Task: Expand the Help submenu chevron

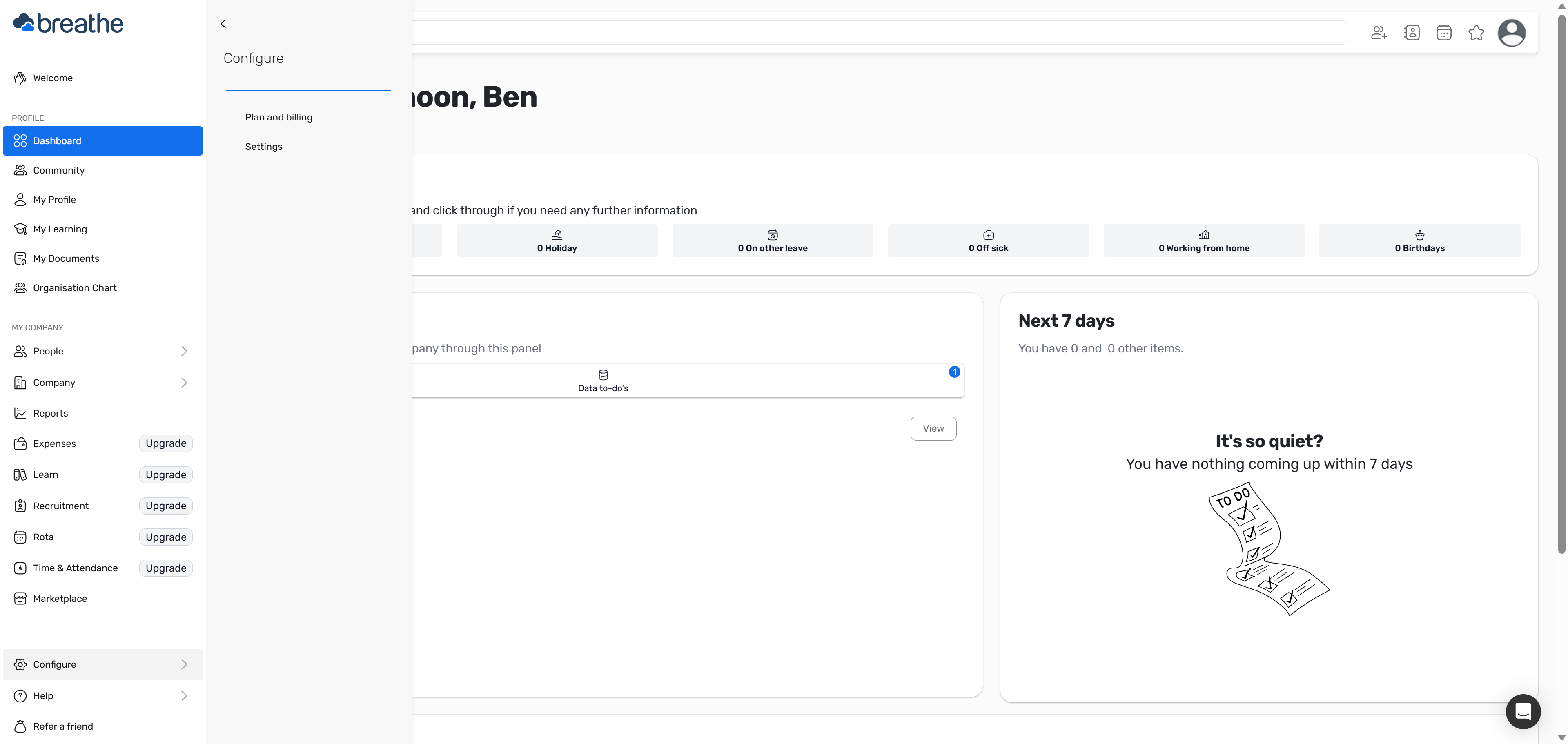Action: coord(184,696)
